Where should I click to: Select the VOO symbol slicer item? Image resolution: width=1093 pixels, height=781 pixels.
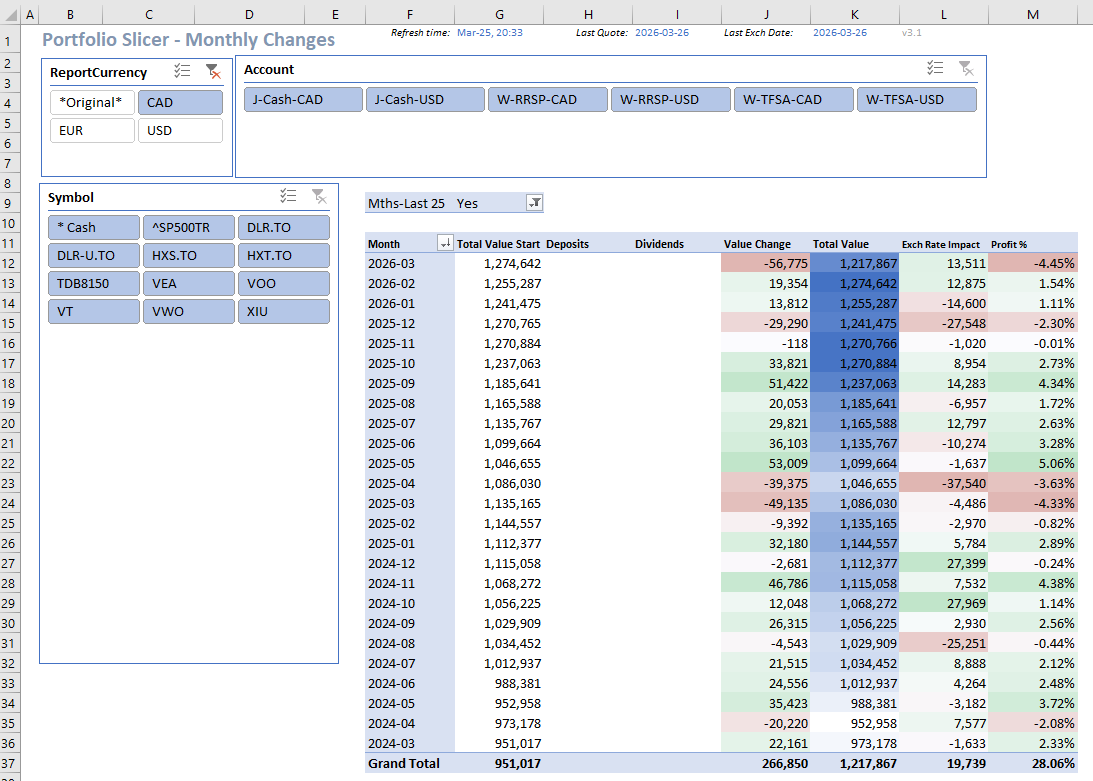(284, 284)
